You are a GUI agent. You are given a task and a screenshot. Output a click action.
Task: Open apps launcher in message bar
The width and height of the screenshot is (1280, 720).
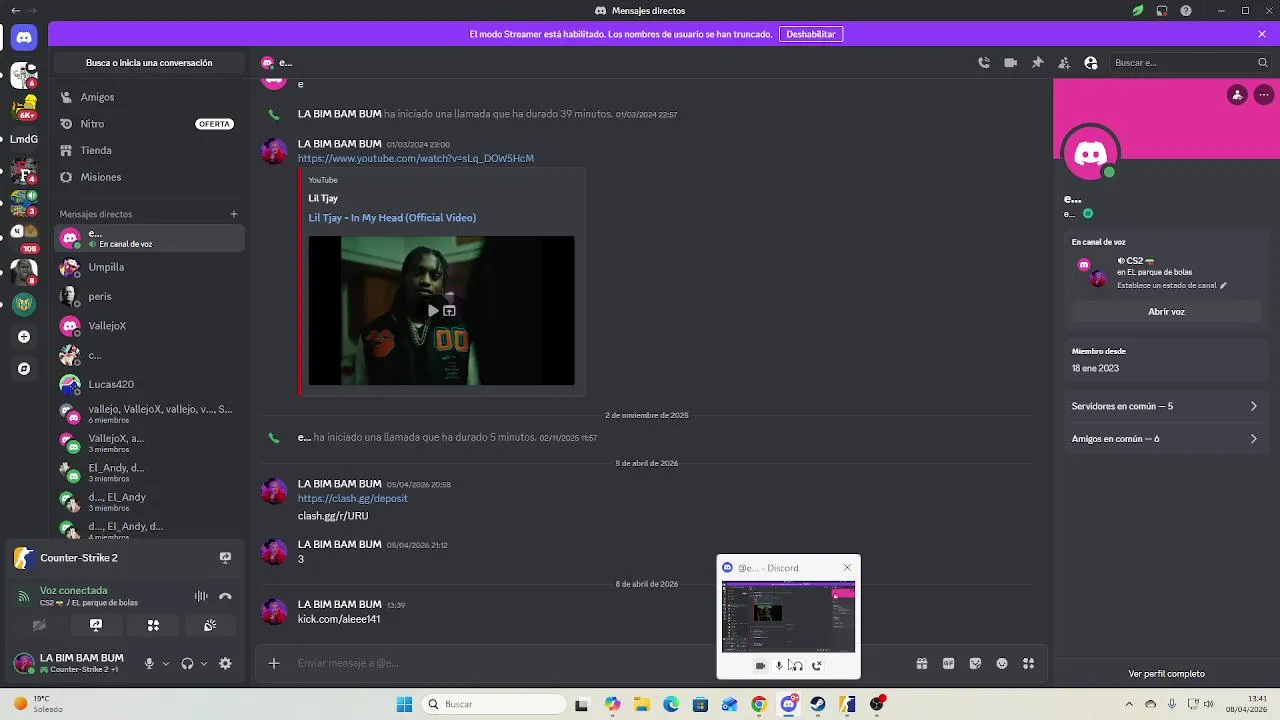[x=1029, y=663]
